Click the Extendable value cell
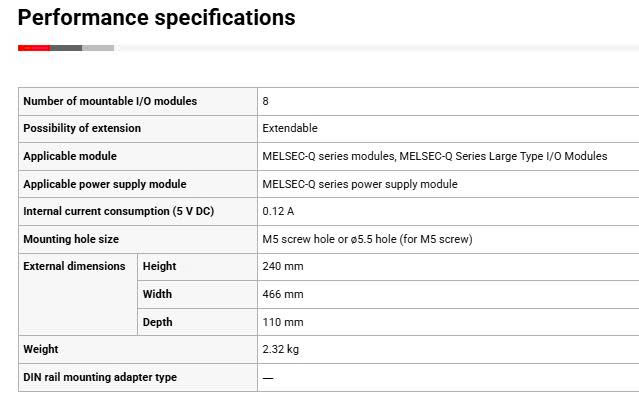Image resolution: width=639 pixels, height=406 pixels. [x=290, y=128]
